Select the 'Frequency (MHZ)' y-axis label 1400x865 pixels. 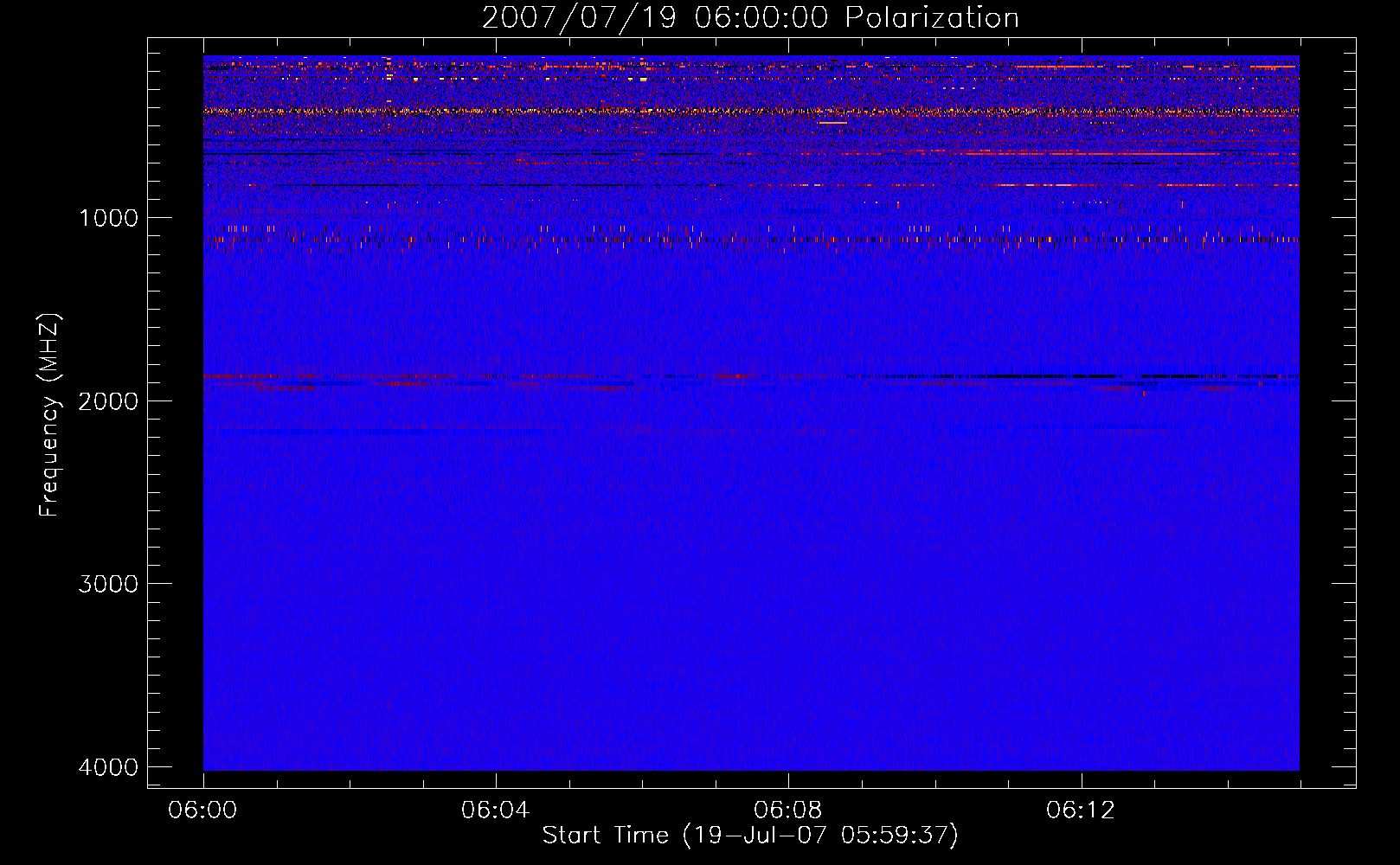[x=50, y=415]
